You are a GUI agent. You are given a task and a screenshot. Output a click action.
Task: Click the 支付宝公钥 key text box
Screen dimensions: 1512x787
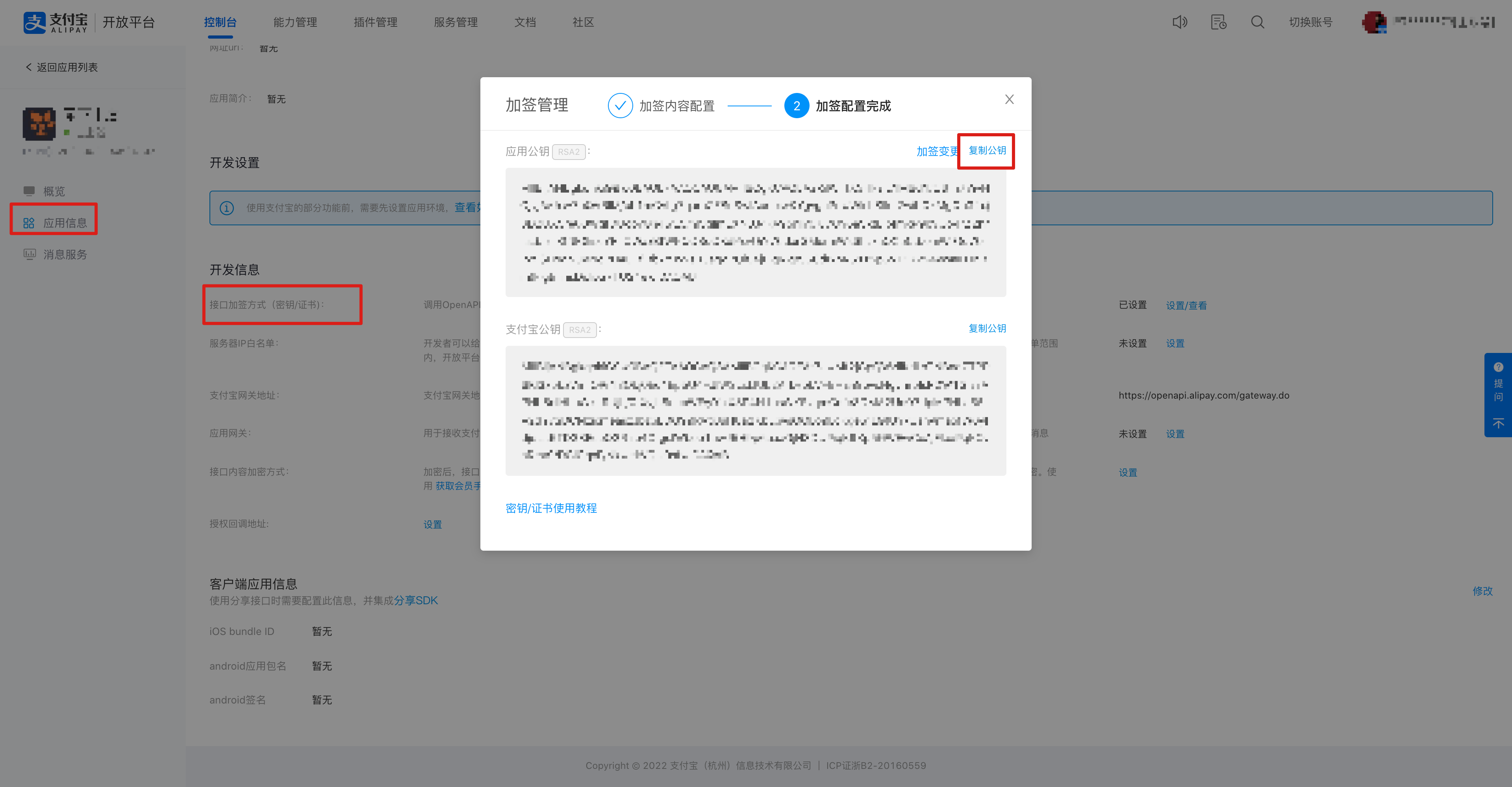click(x=756, y=410)
